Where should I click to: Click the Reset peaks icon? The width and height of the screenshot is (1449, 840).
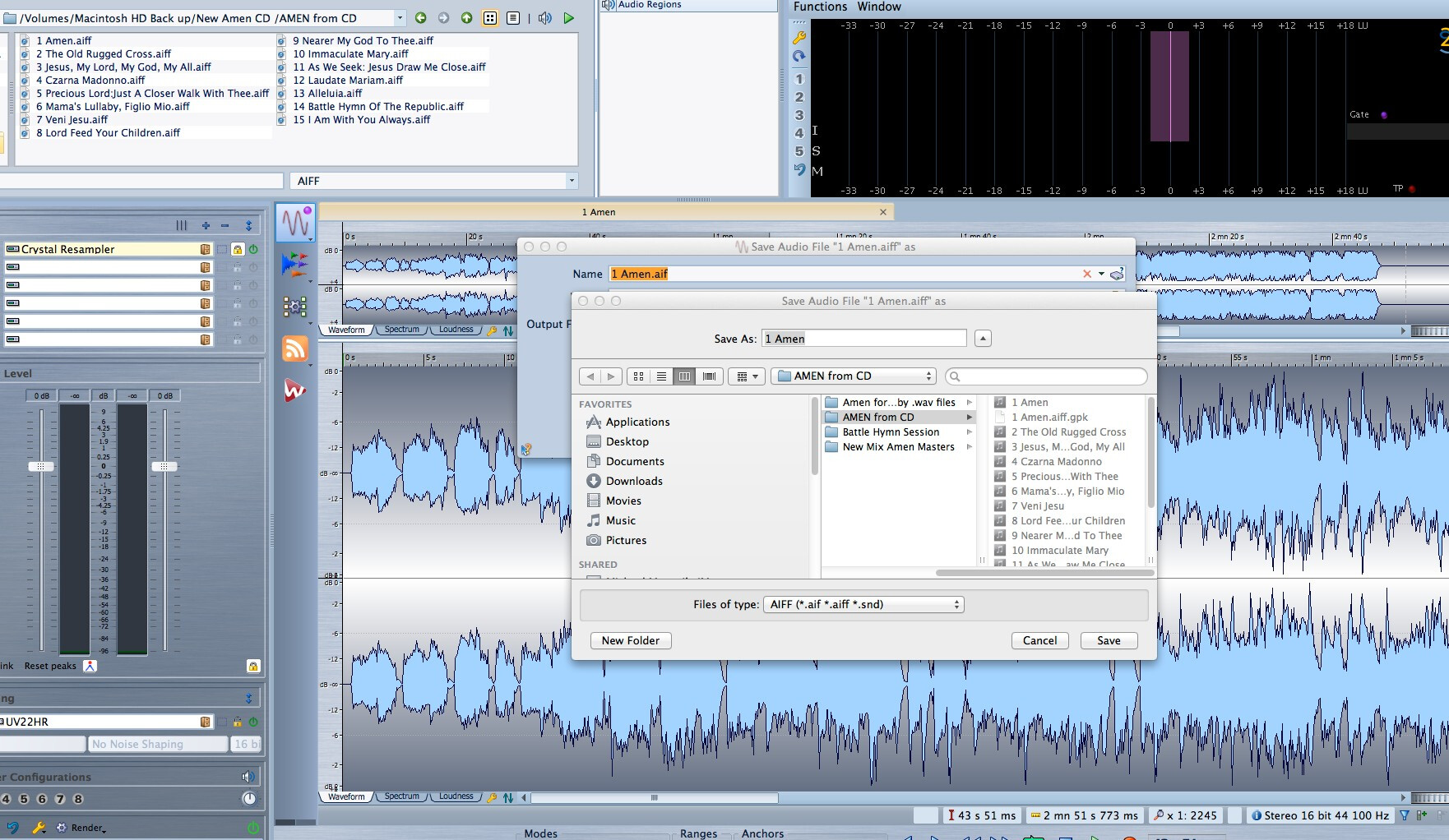point(90,666)
